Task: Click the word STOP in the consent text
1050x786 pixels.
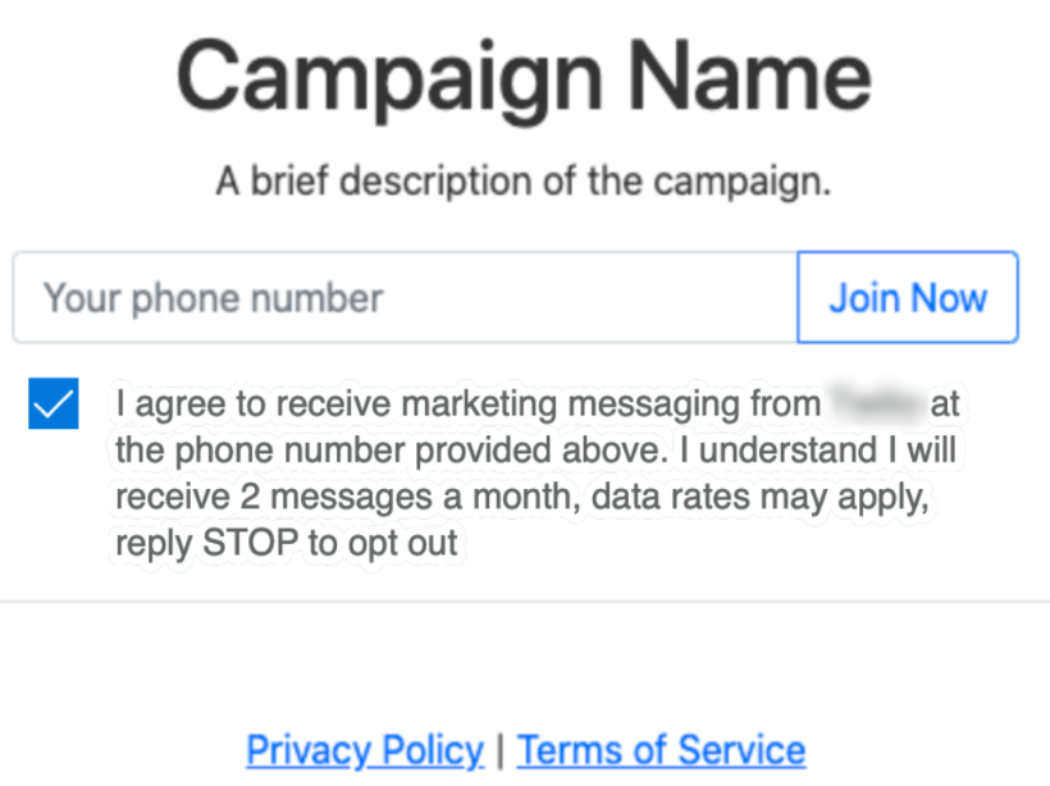Action: click(250, 542)
